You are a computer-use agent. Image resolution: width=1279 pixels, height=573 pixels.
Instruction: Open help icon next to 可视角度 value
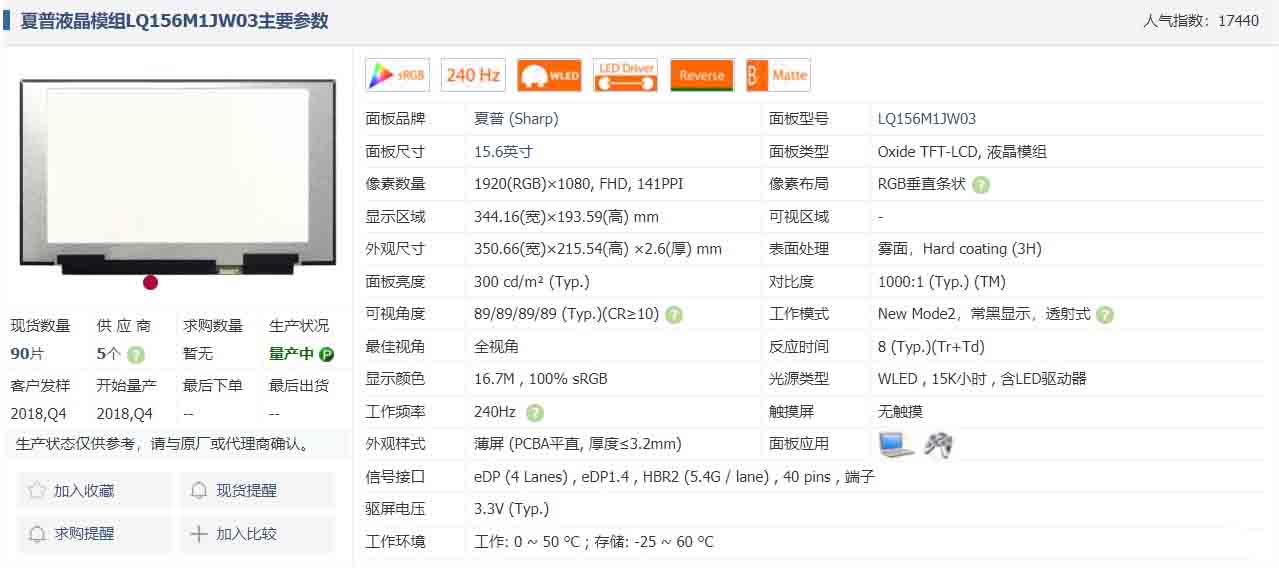[x=674, y=315]
